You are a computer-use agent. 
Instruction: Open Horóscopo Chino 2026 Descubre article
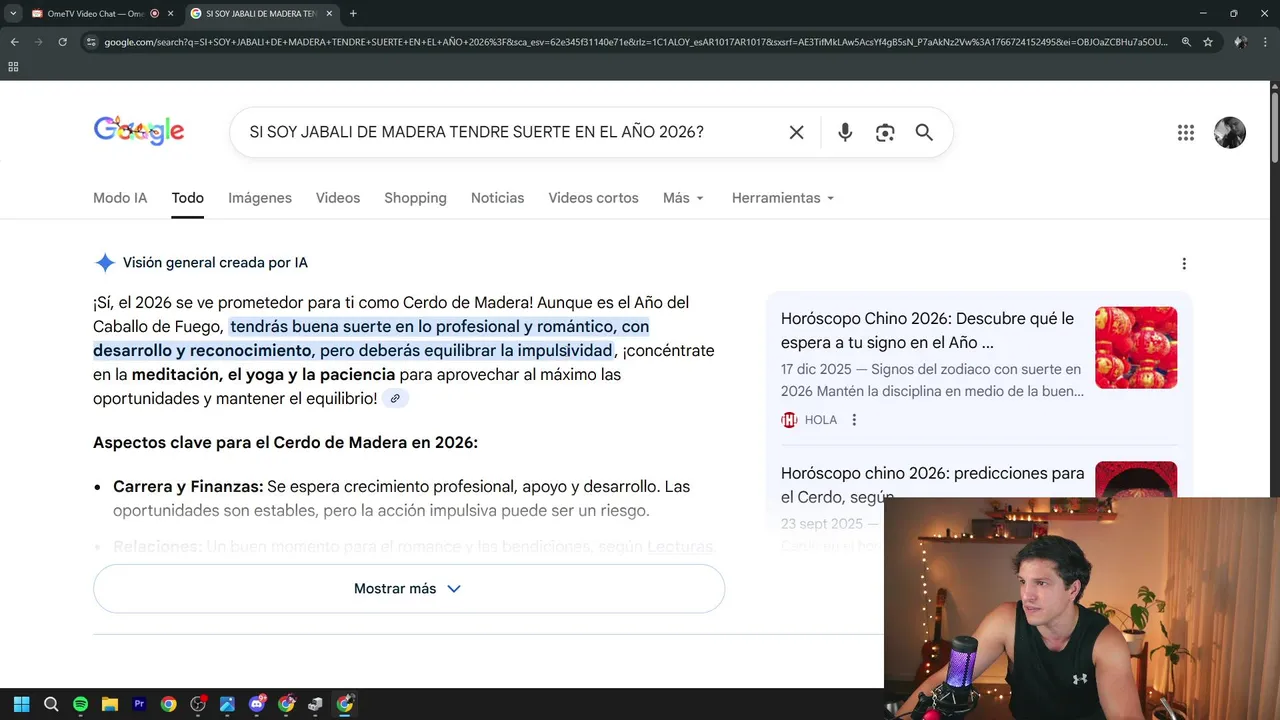pyautogui.click(x=927, y=330)
